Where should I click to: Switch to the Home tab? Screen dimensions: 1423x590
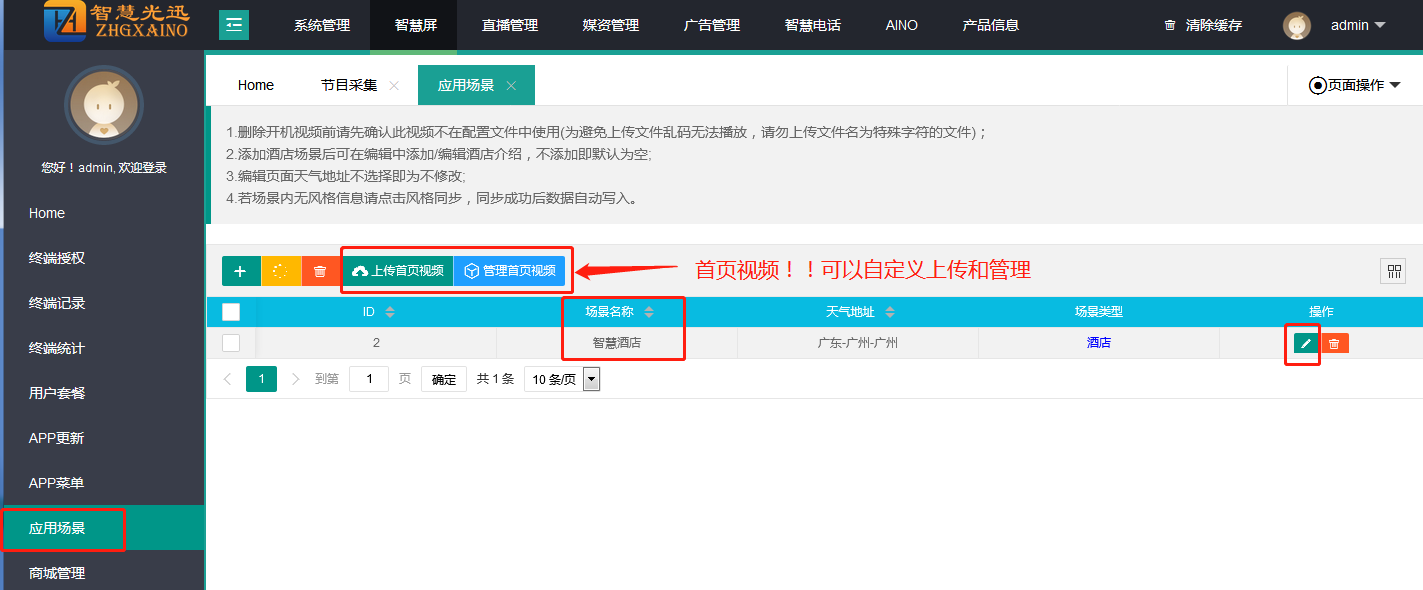pos(256,85)
